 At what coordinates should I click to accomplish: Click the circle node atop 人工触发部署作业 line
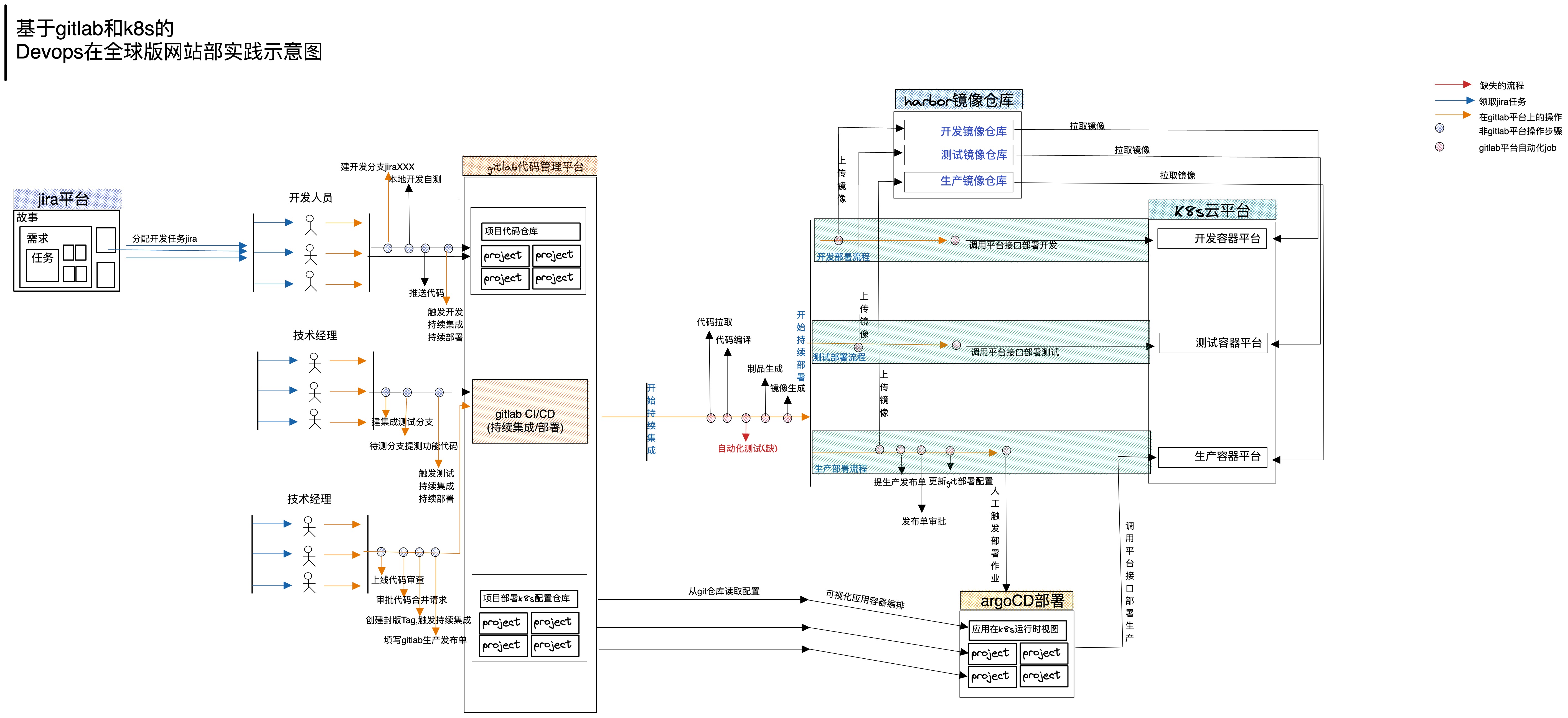[1007, 451]
